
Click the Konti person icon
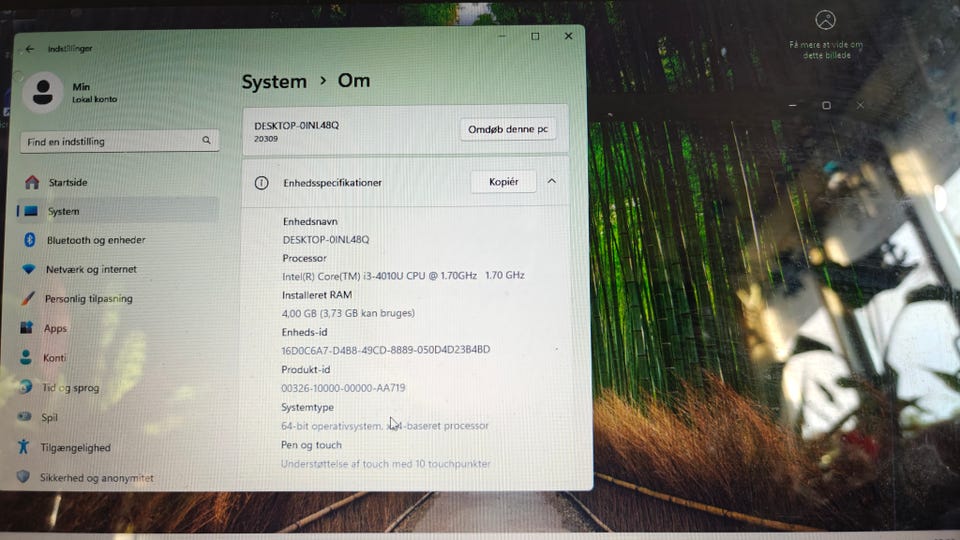[26, 357]
